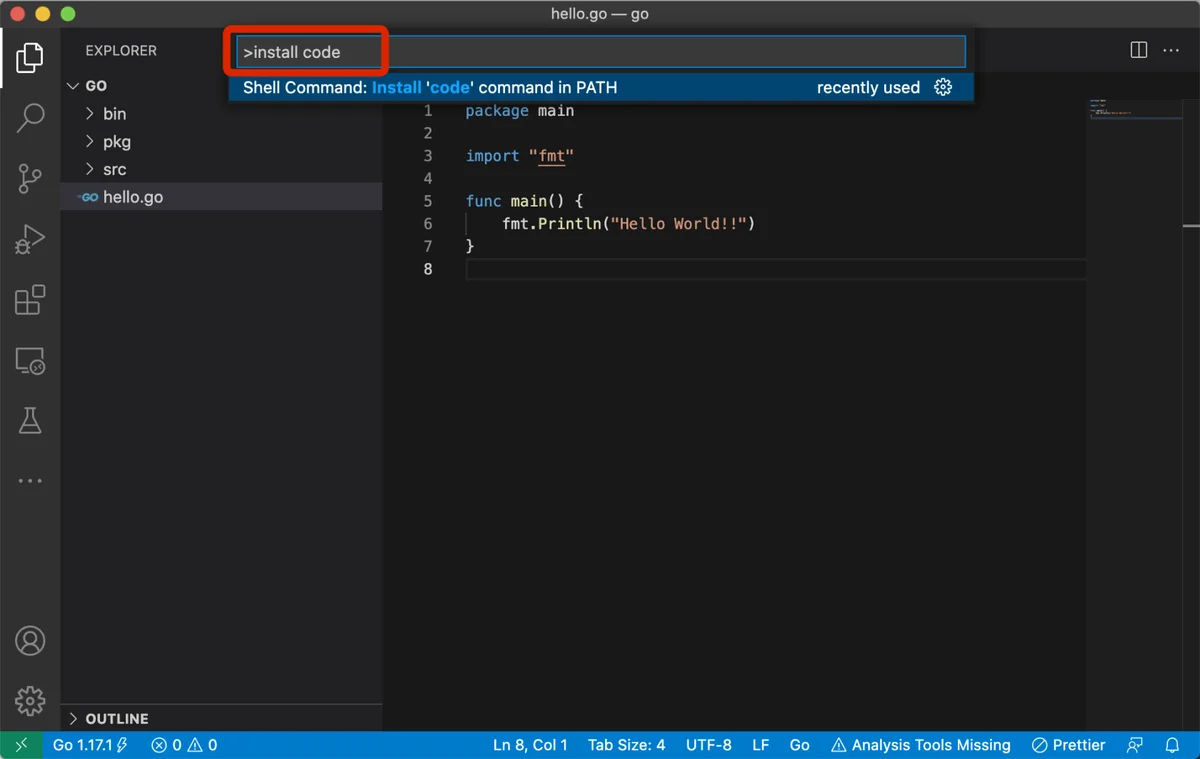
Task: Click Analysis Tools Missing warning
Action: pyautogui.click(x=921, y=745)
